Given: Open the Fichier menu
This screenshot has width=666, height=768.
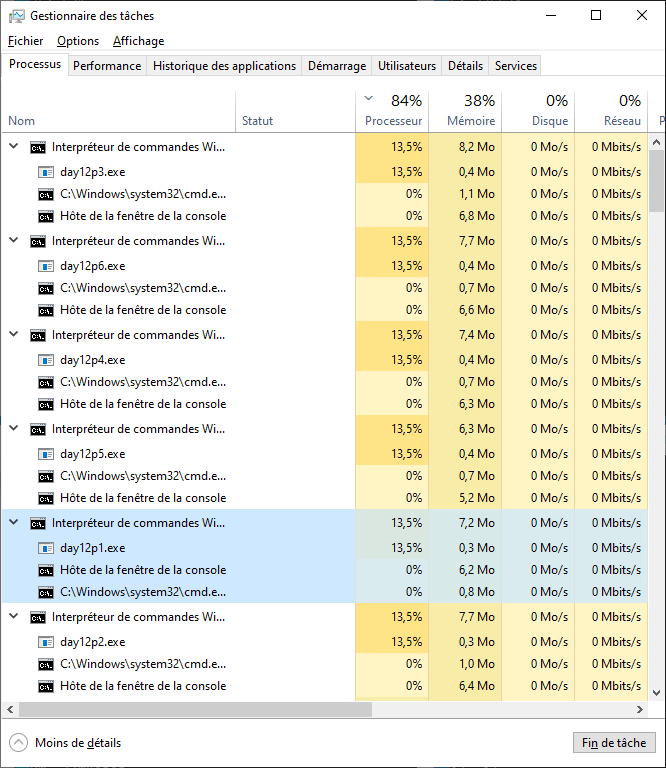Looking at the screenshot, I should 25,41.
